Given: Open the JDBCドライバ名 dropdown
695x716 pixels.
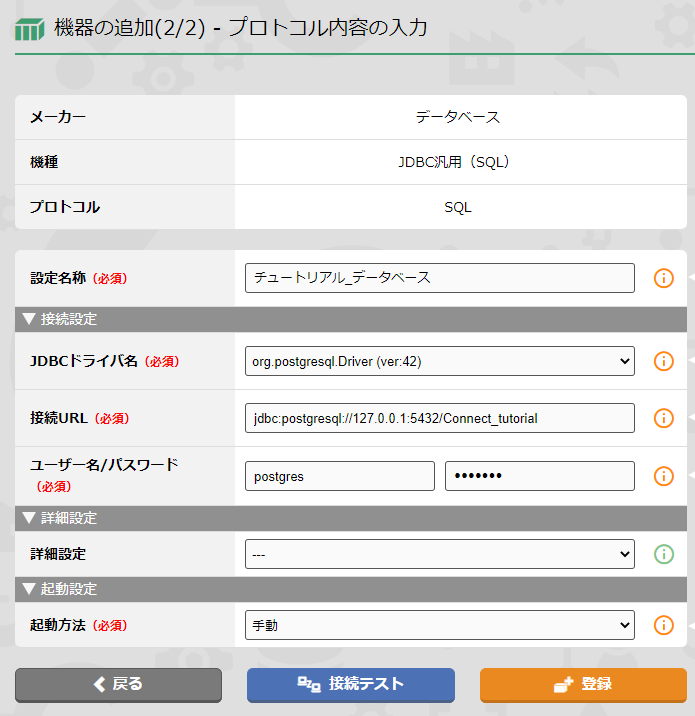Looking at the screenshot, I should tap(439, 361).
